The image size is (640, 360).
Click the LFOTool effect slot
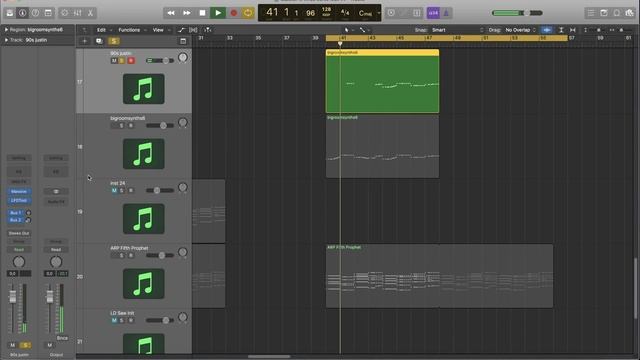coord(19,200)
